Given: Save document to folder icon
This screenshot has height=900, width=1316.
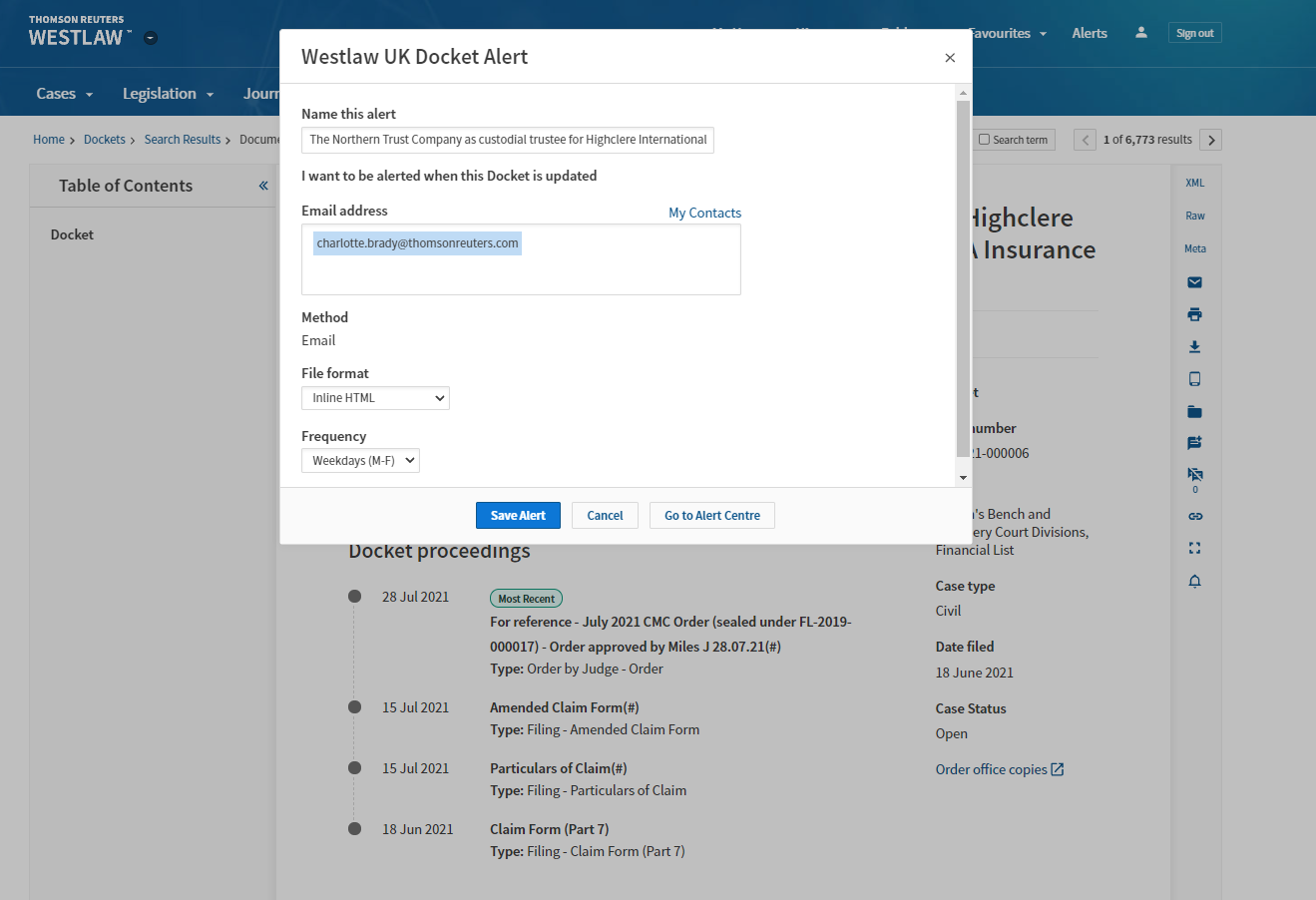Looking at the screenshot, I should point(1195,411).
